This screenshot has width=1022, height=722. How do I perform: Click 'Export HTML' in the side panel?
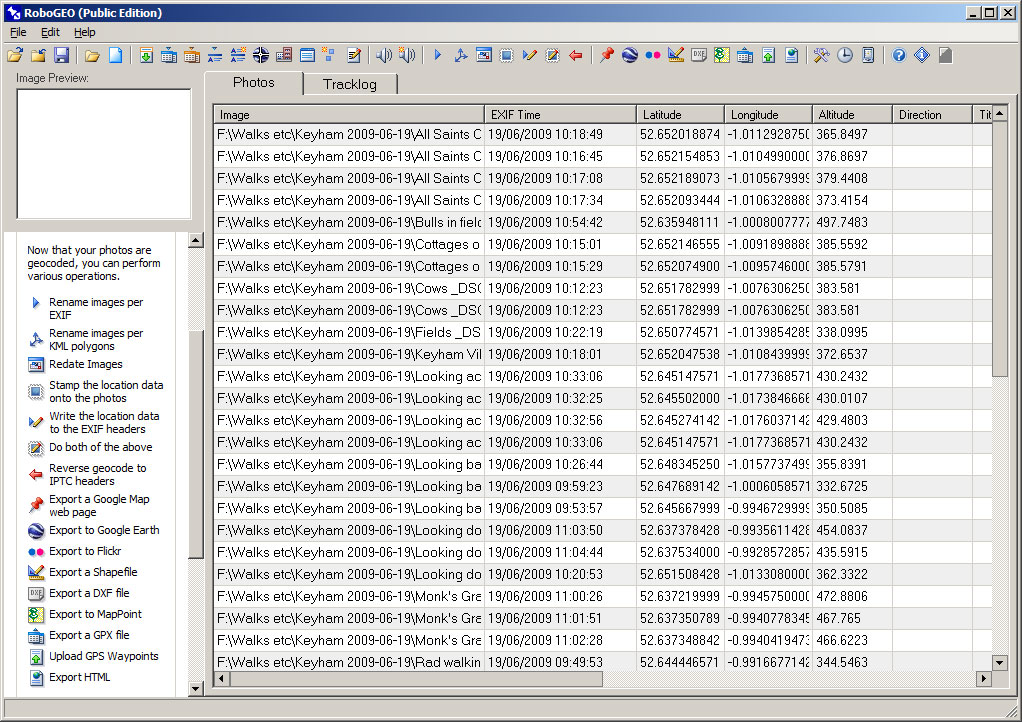80,677
